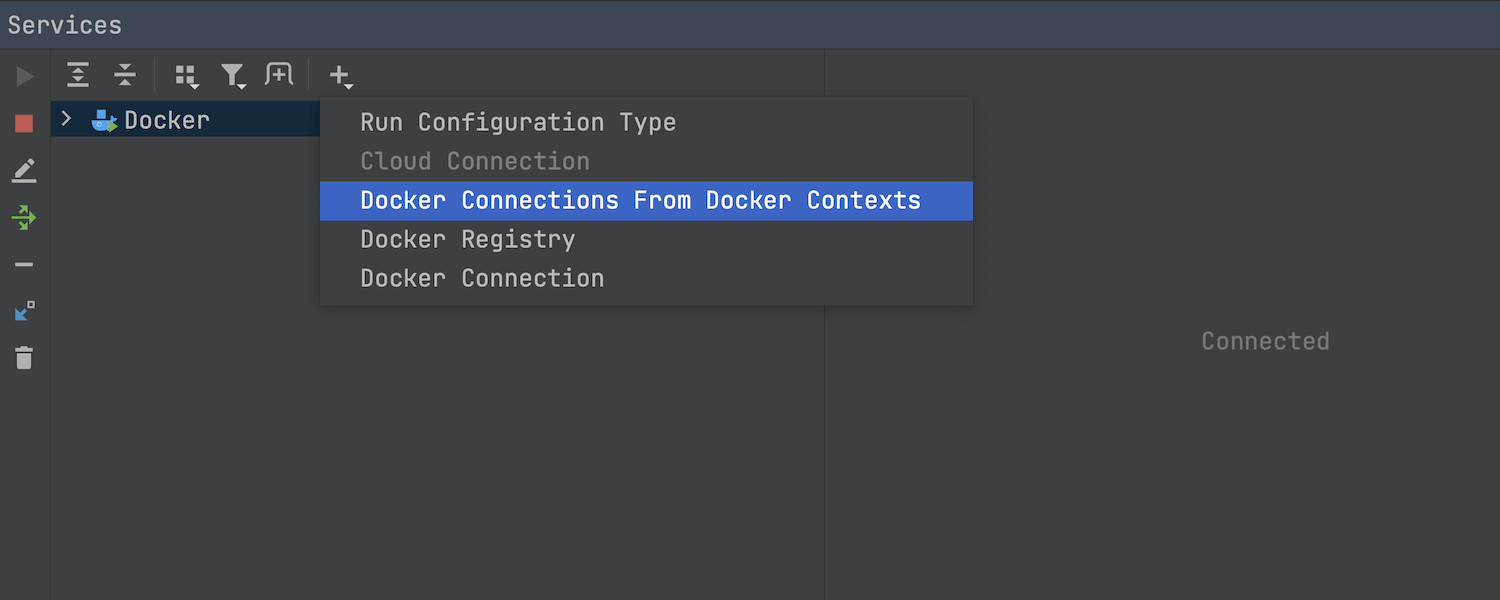Click the blue diagonal arrows icon
The image size is (1500, 600).
[24, 311]
